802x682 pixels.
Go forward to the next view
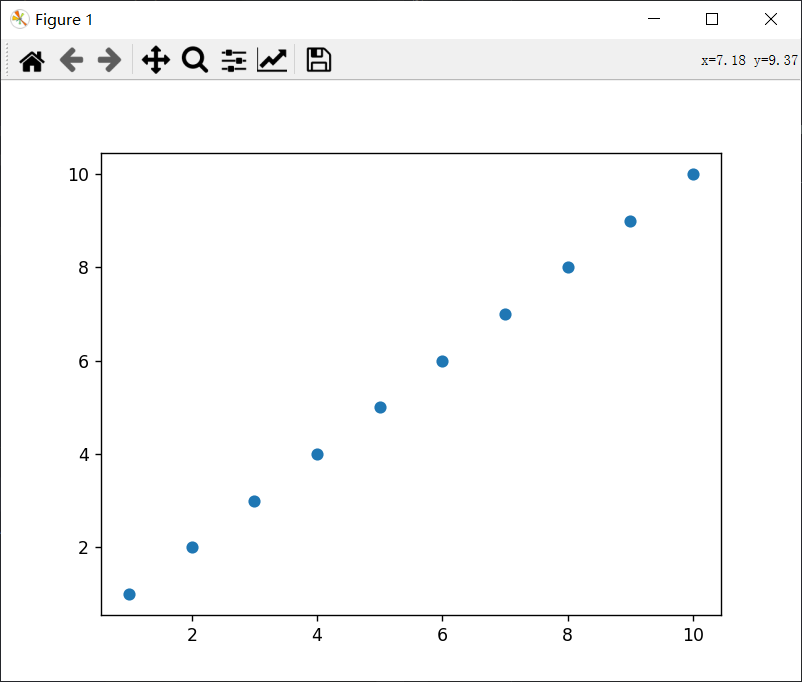click(109, 60)
